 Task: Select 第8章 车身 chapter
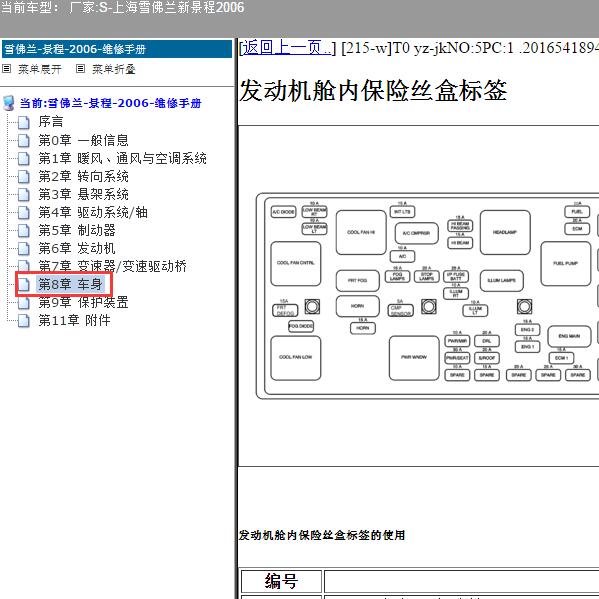(70, 284)
